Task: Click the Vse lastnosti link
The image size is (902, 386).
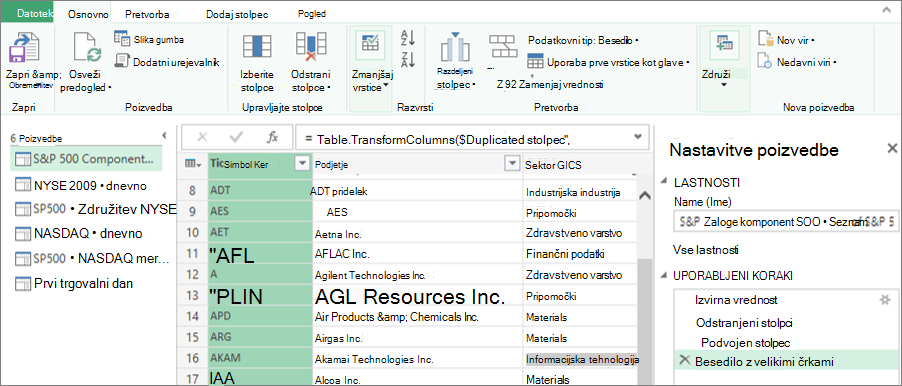Action: (705, 250)
